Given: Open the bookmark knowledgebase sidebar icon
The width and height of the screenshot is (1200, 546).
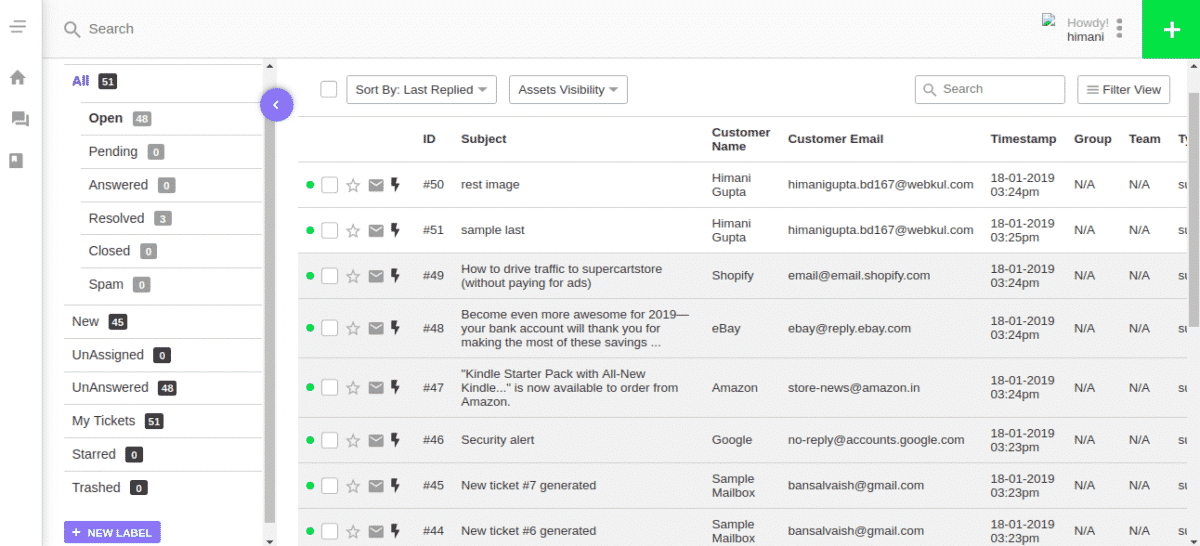Looking at the screenshot, I should pos(17,160).
